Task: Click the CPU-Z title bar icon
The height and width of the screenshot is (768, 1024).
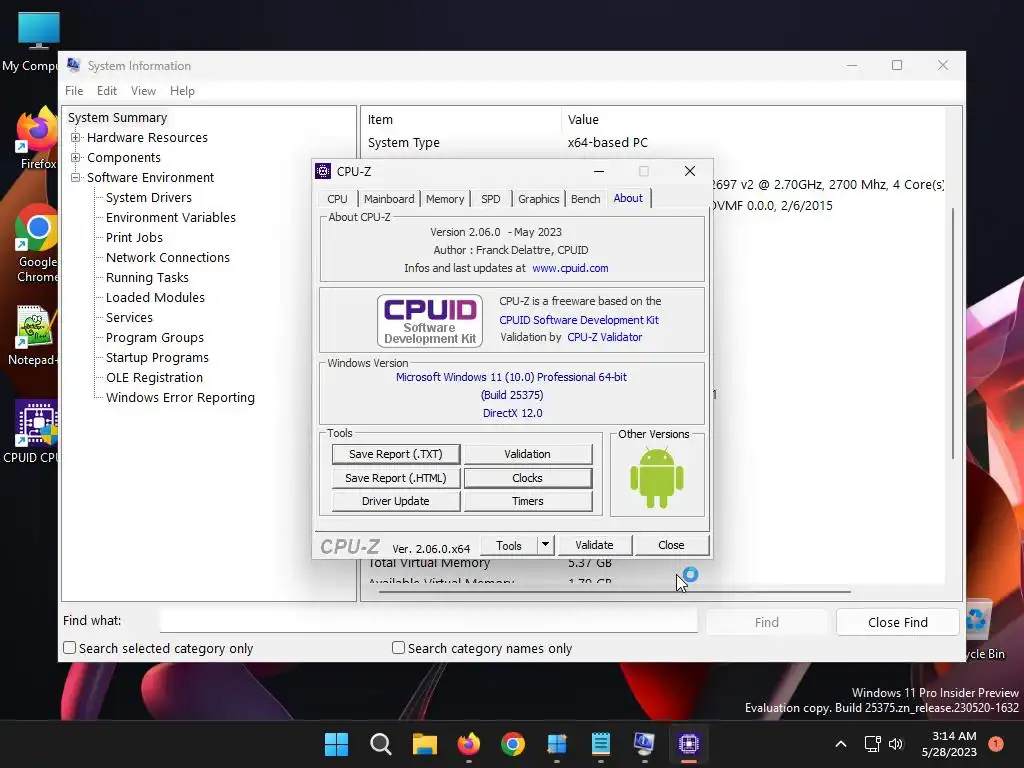Action: 323,171
